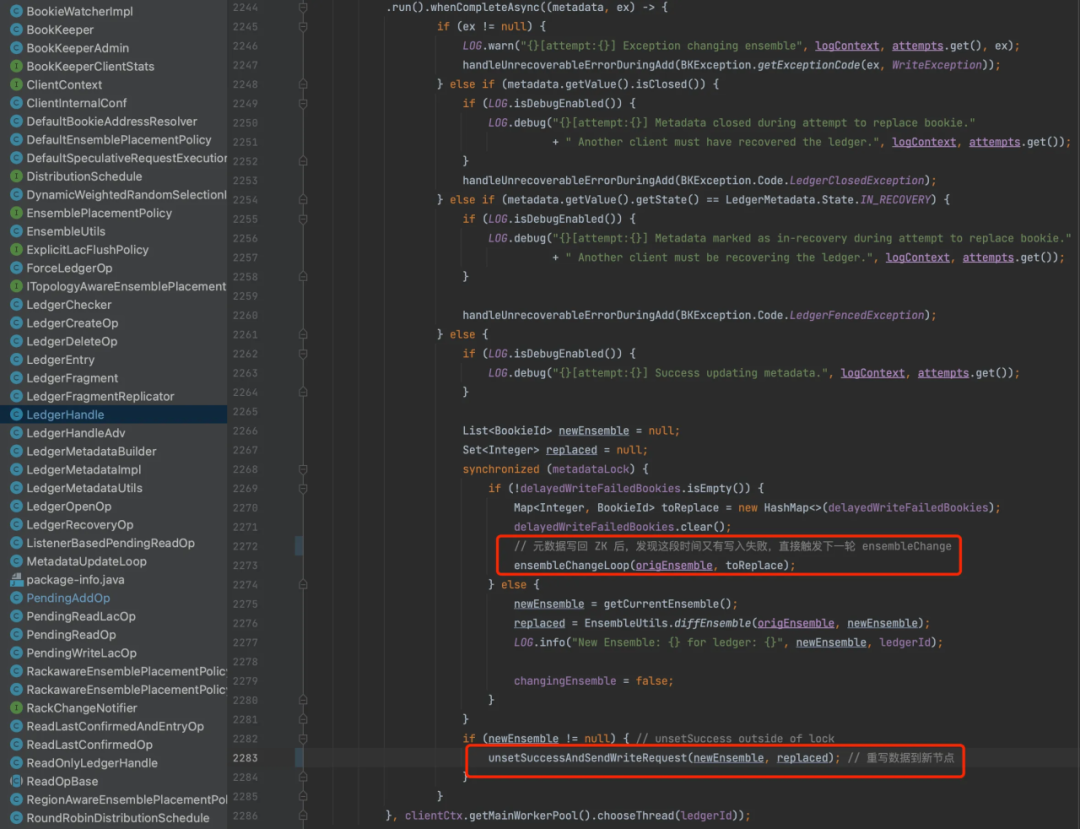Viewport: 1080px width, 829px height.
Task: Click the interface icon beside BookKeeperClientStats
Action: pyautogui.click(x=17, y=66)
